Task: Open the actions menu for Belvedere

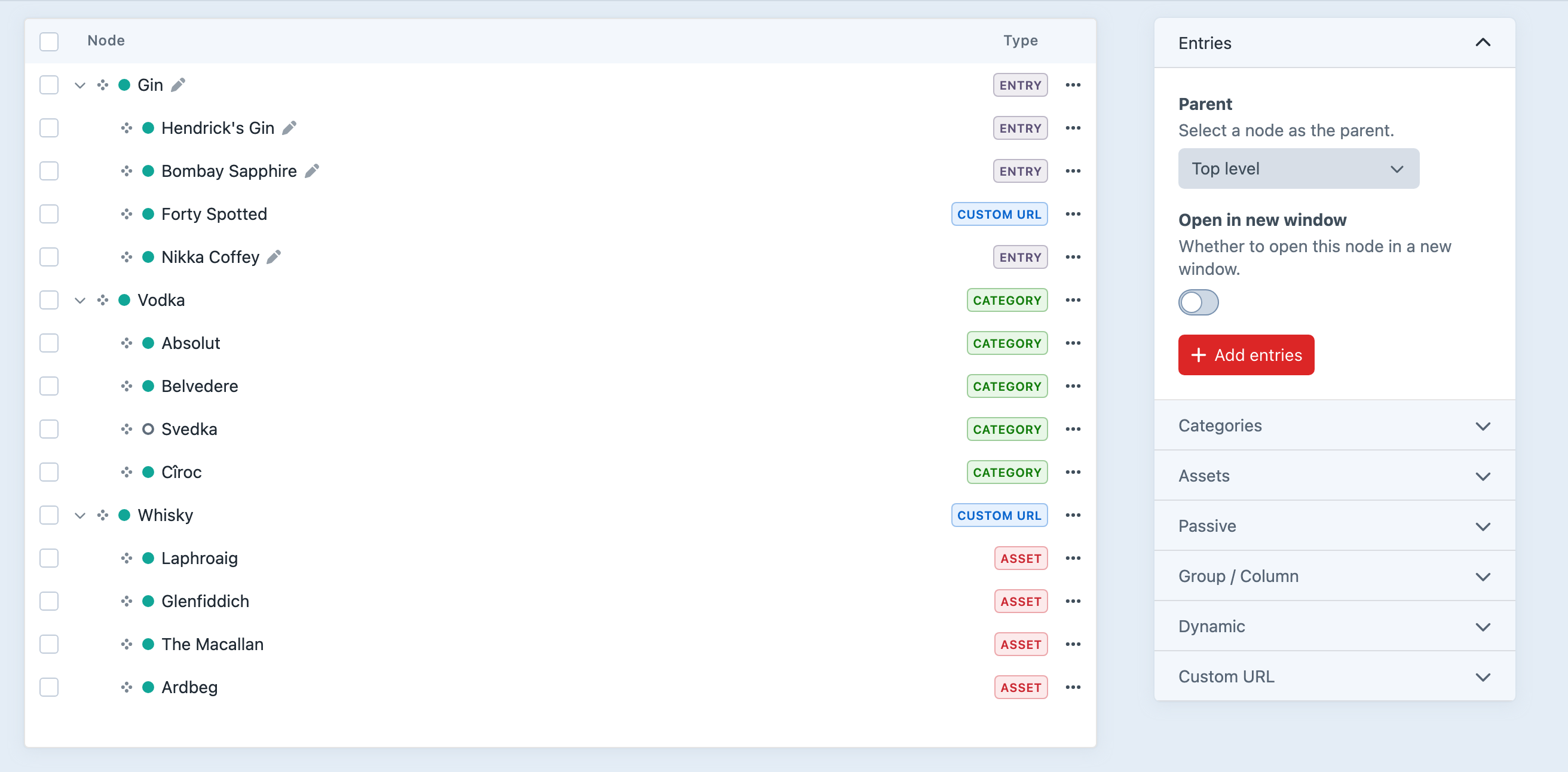Action: coord(1073,386)
